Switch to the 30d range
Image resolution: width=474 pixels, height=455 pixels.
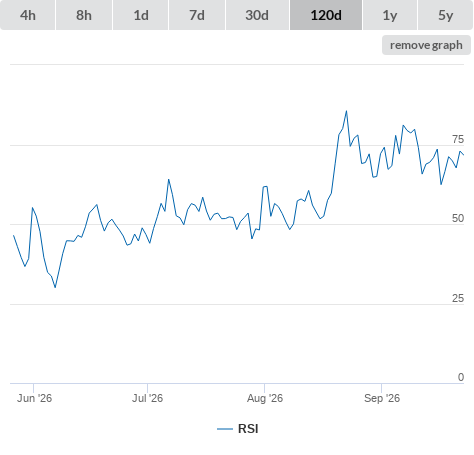point(257,15)
